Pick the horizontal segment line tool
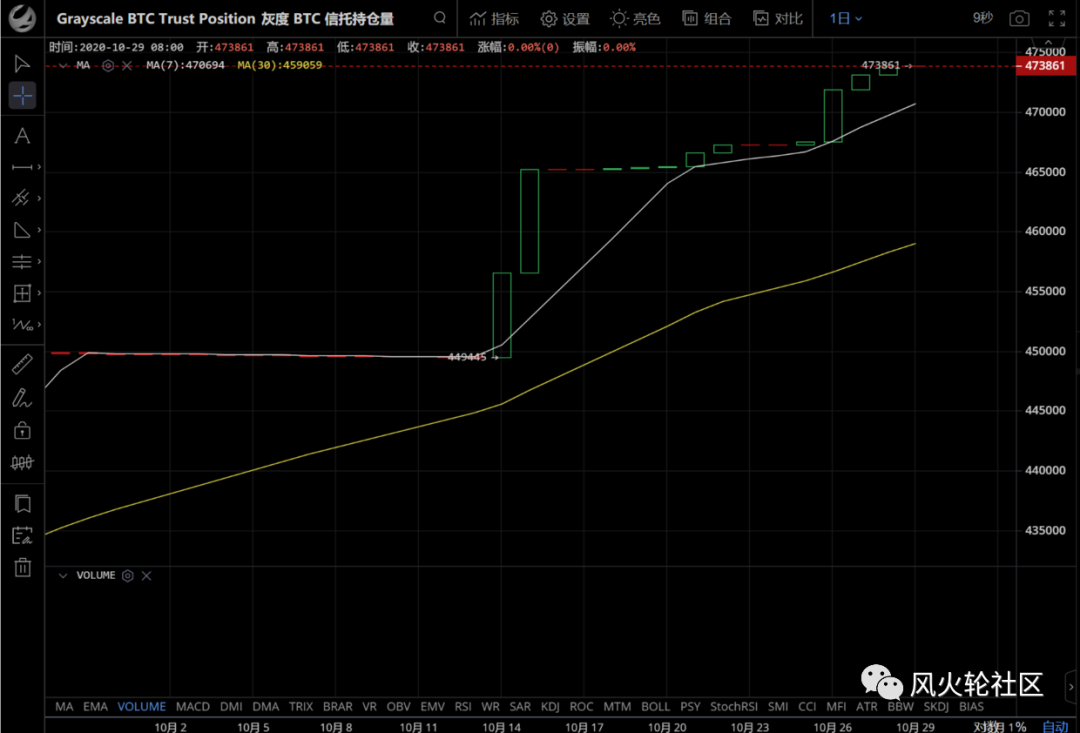 tap(22, 167)
